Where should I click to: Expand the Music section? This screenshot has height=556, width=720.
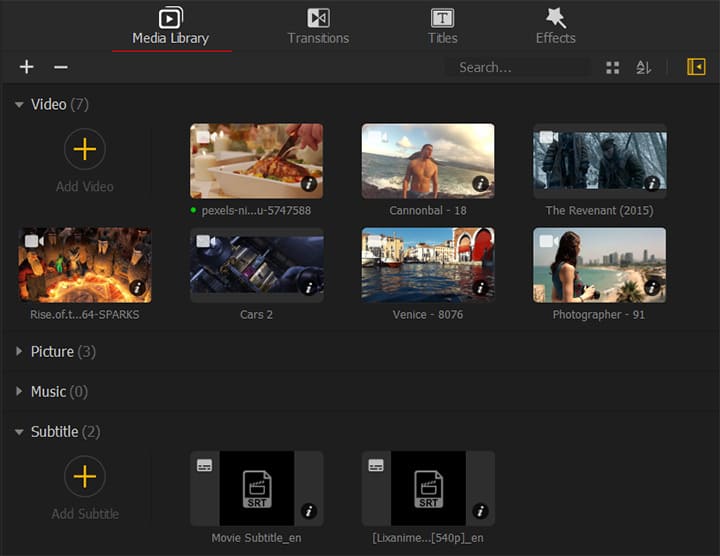19,392
